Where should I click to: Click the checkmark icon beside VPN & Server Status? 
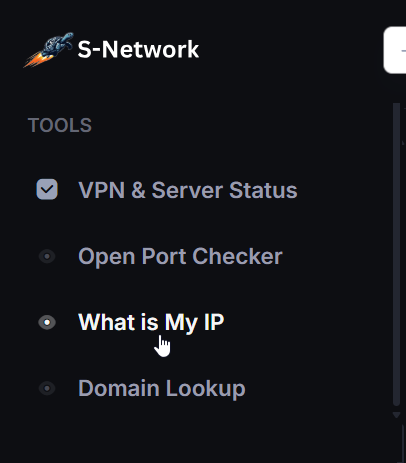[47, 189]
